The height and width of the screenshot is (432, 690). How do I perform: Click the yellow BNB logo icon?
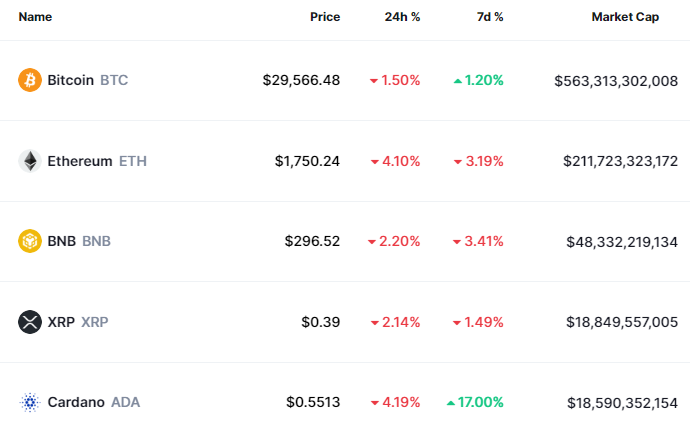pyautogui.click(x=30, y=241)
